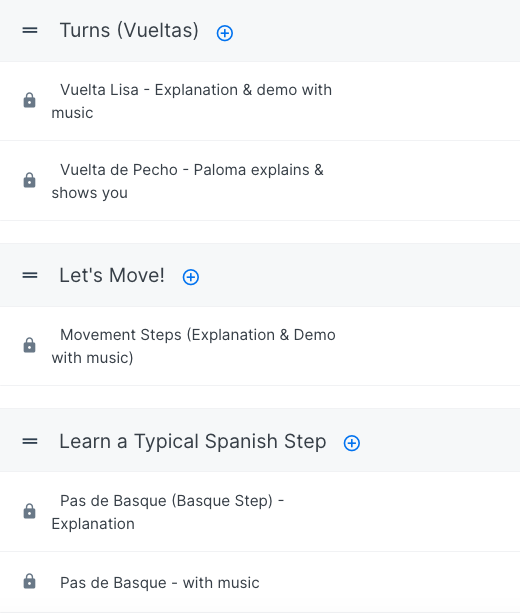Click plus icon next to Learn a Typical Spanish Step
This screenshot has height=613, width=520.
coord(351,443)
